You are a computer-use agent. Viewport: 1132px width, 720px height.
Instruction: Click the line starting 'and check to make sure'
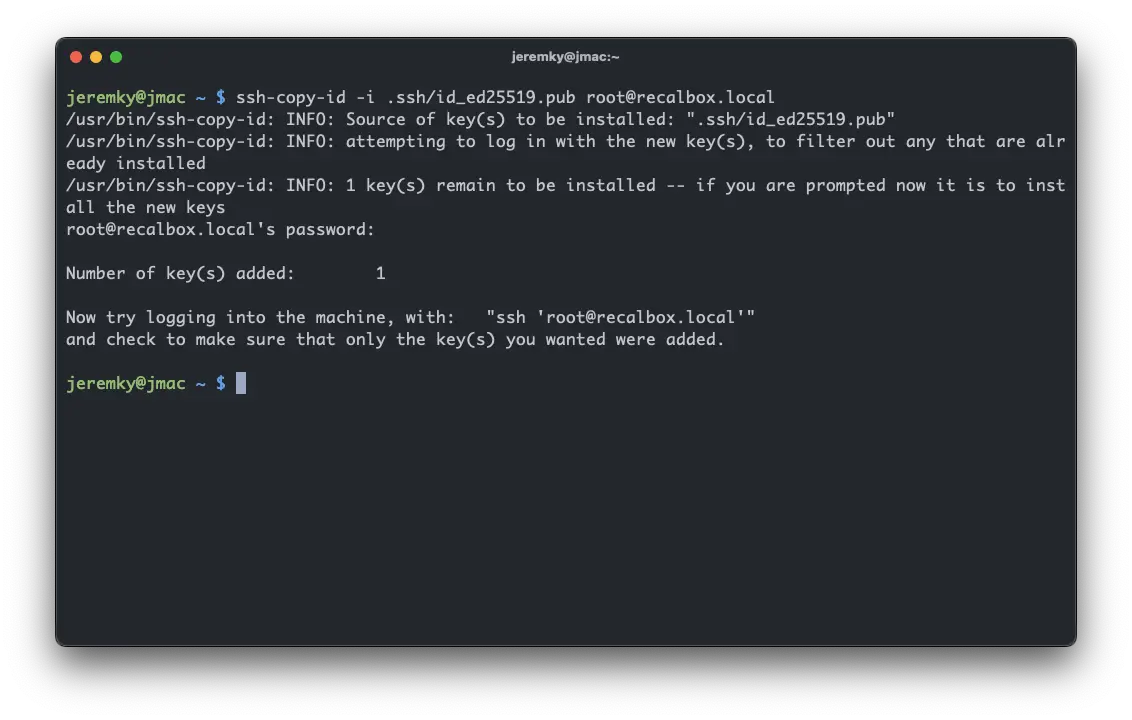click(x=395, y=339)
